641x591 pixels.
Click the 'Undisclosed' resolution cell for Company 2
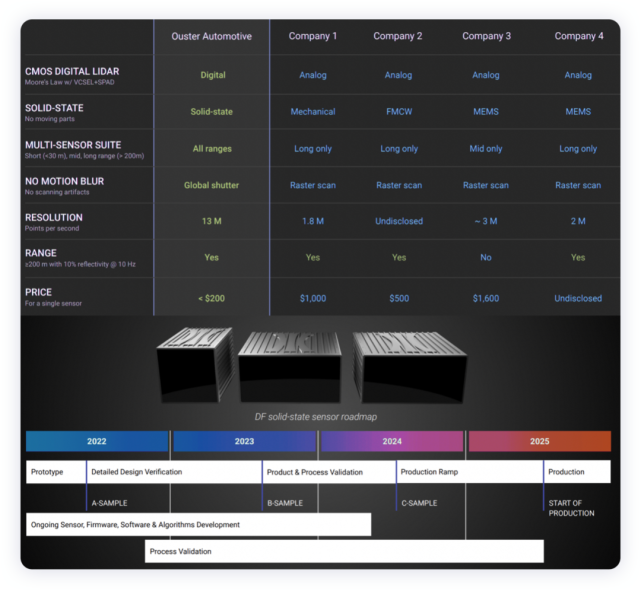tap(399, 221)
